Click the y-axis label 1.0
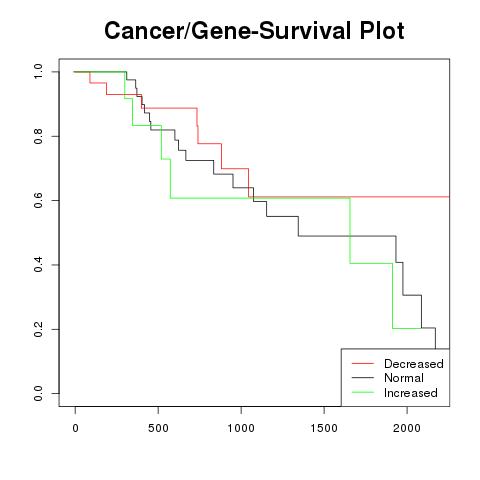The image size is (480, 480). (38, 72)
